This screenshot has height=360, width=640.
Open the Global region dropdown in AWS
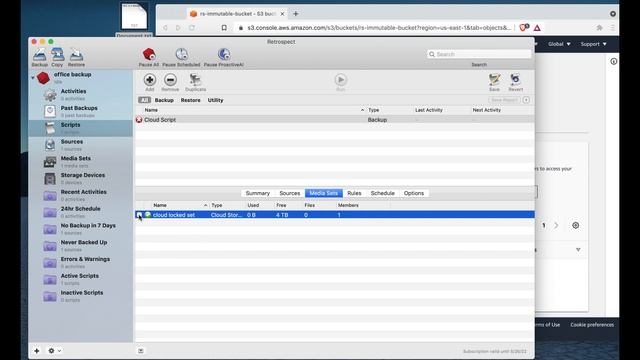[559, 44]
